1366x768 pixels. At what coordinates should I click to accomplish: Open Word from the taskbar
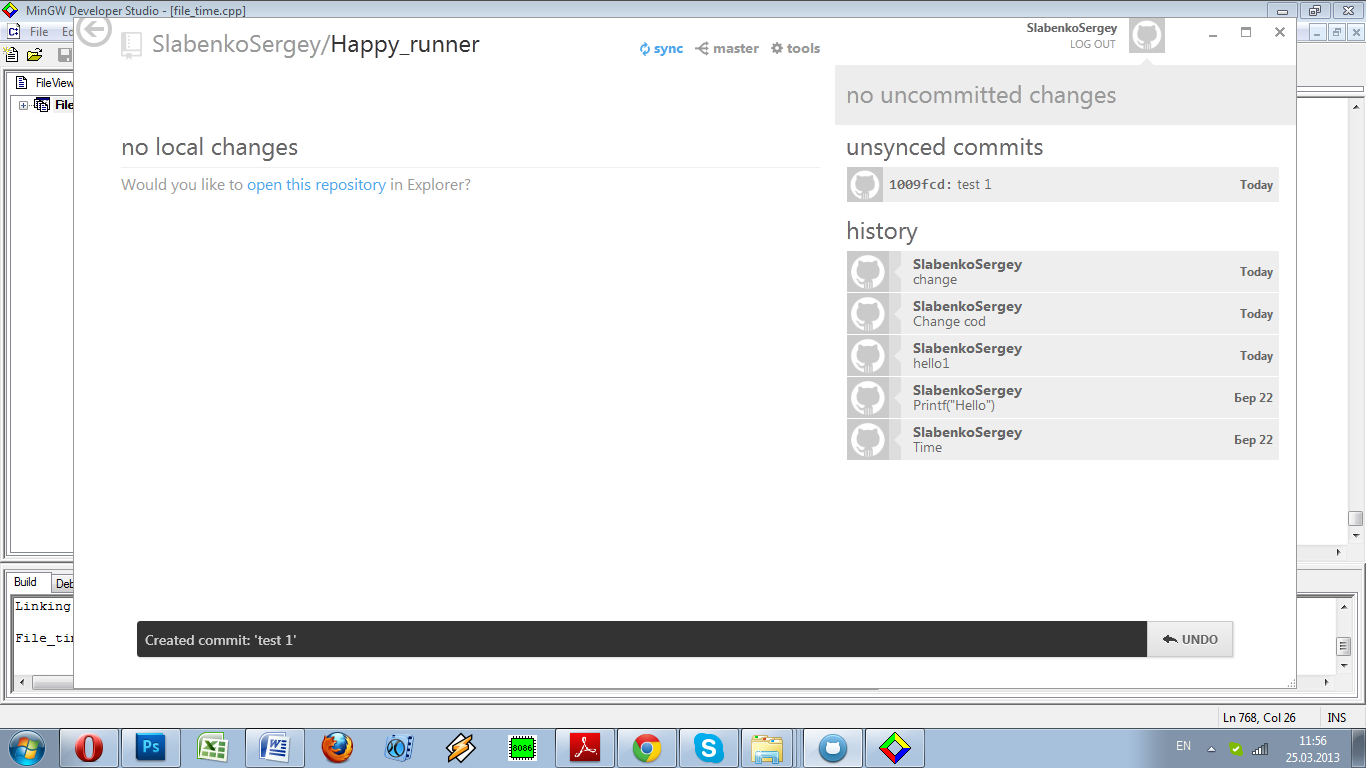click(275, 748)
